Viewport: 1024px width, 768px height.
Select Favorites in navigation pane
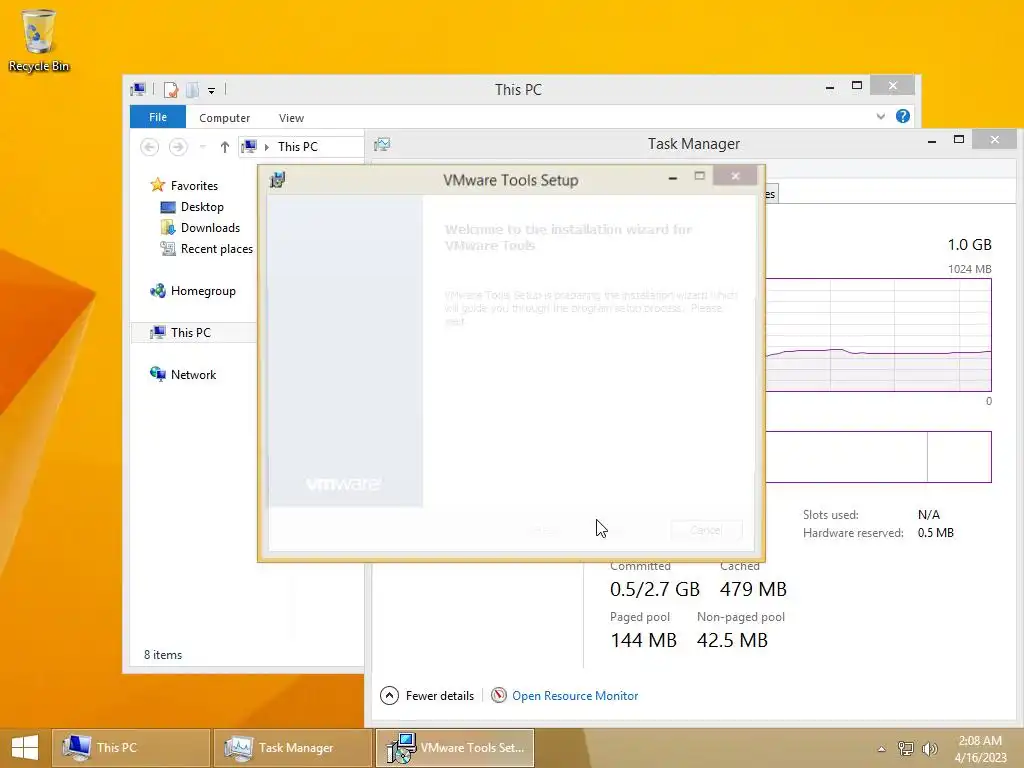pyautogui.click(x=194, y=185)
